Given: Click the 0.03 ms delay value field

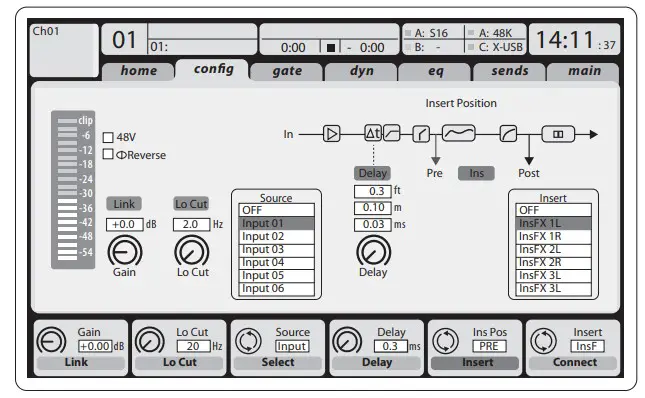Looking at the screenshot, I should click(372, 224).
